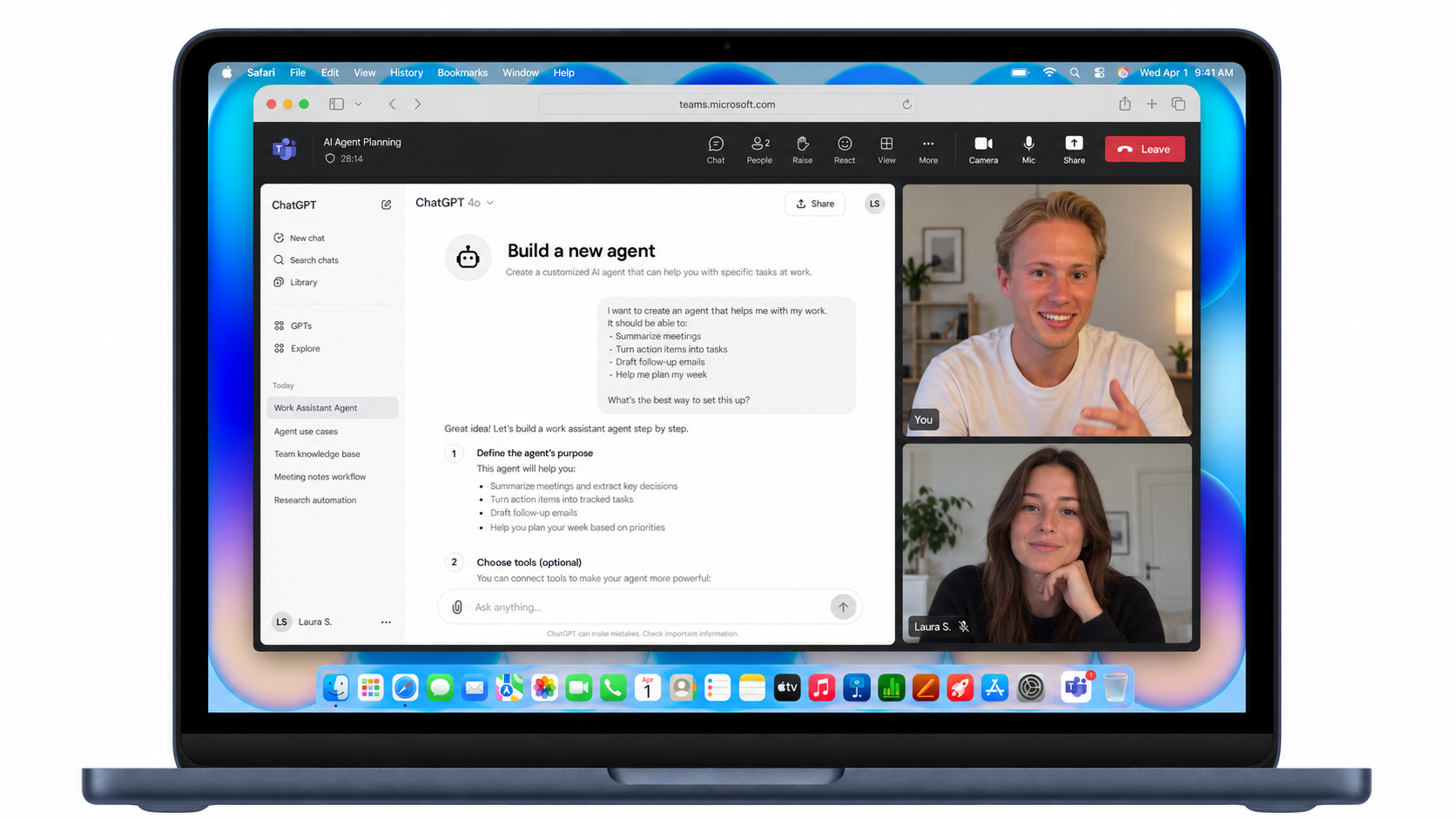The height and width of the screenshot is (819, 1456).
Task: Open the Teams meeting Chat panel
Action: pos(716,150)
